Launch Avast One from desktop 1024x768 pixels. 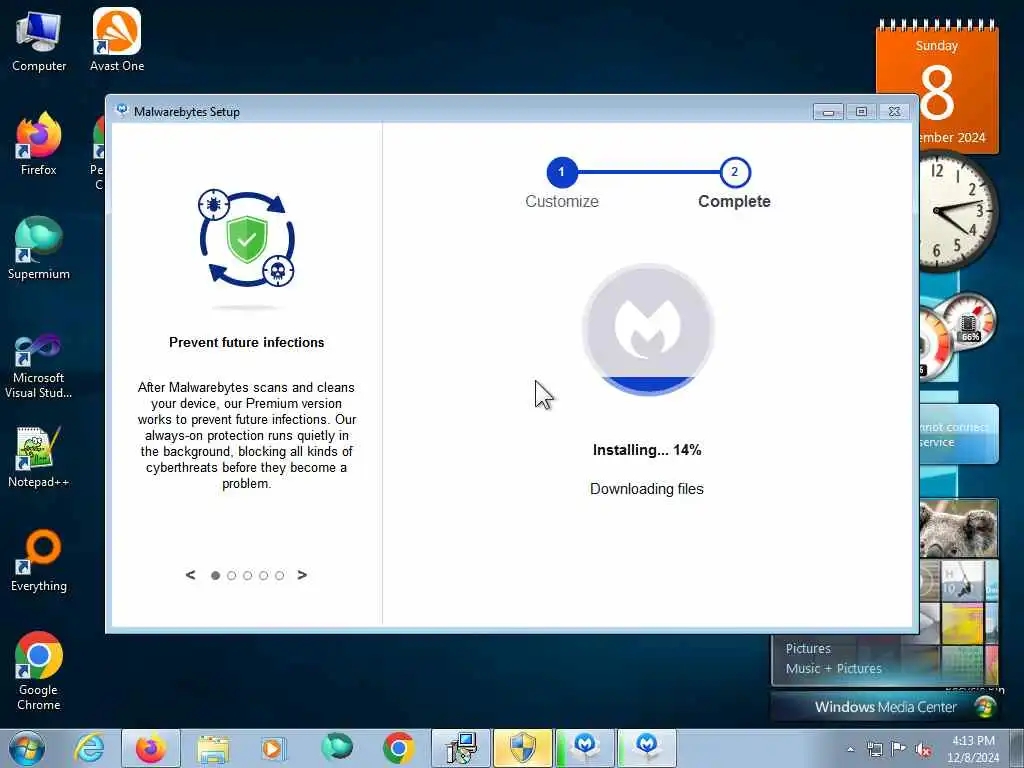(x=117, y=40)
